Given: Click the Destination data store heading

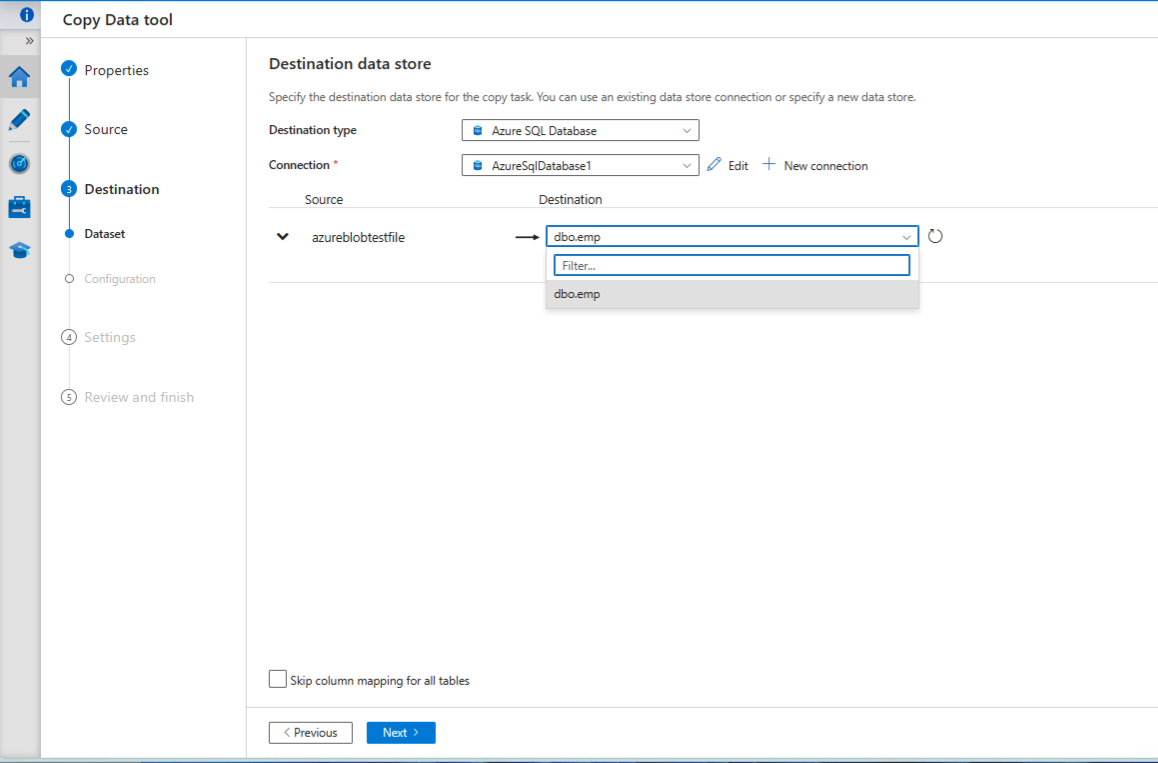Looking at the screenshot, I should pyautogui.click(x=350, y=64).
